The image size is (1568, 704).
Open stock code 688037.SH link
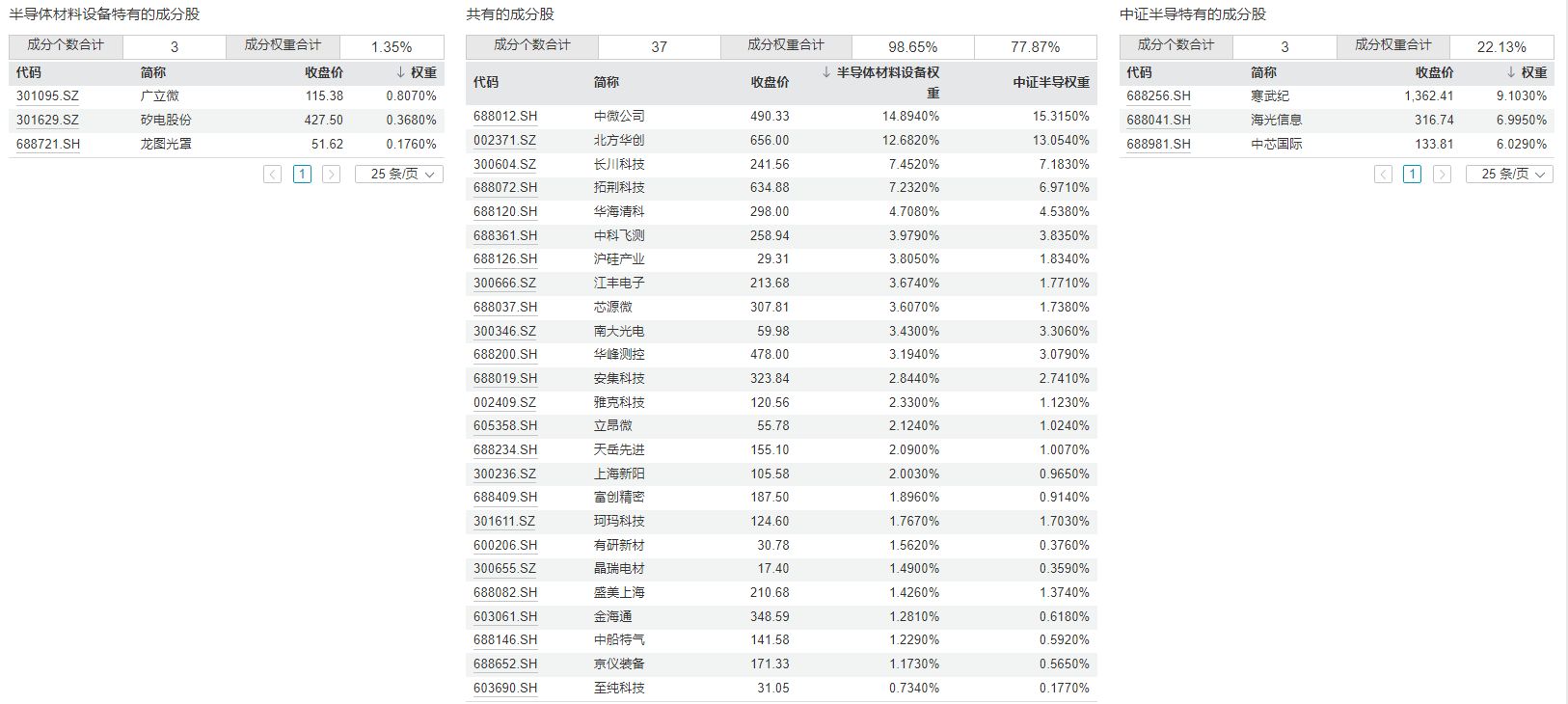pyautogui.click(x=505, y=307)
